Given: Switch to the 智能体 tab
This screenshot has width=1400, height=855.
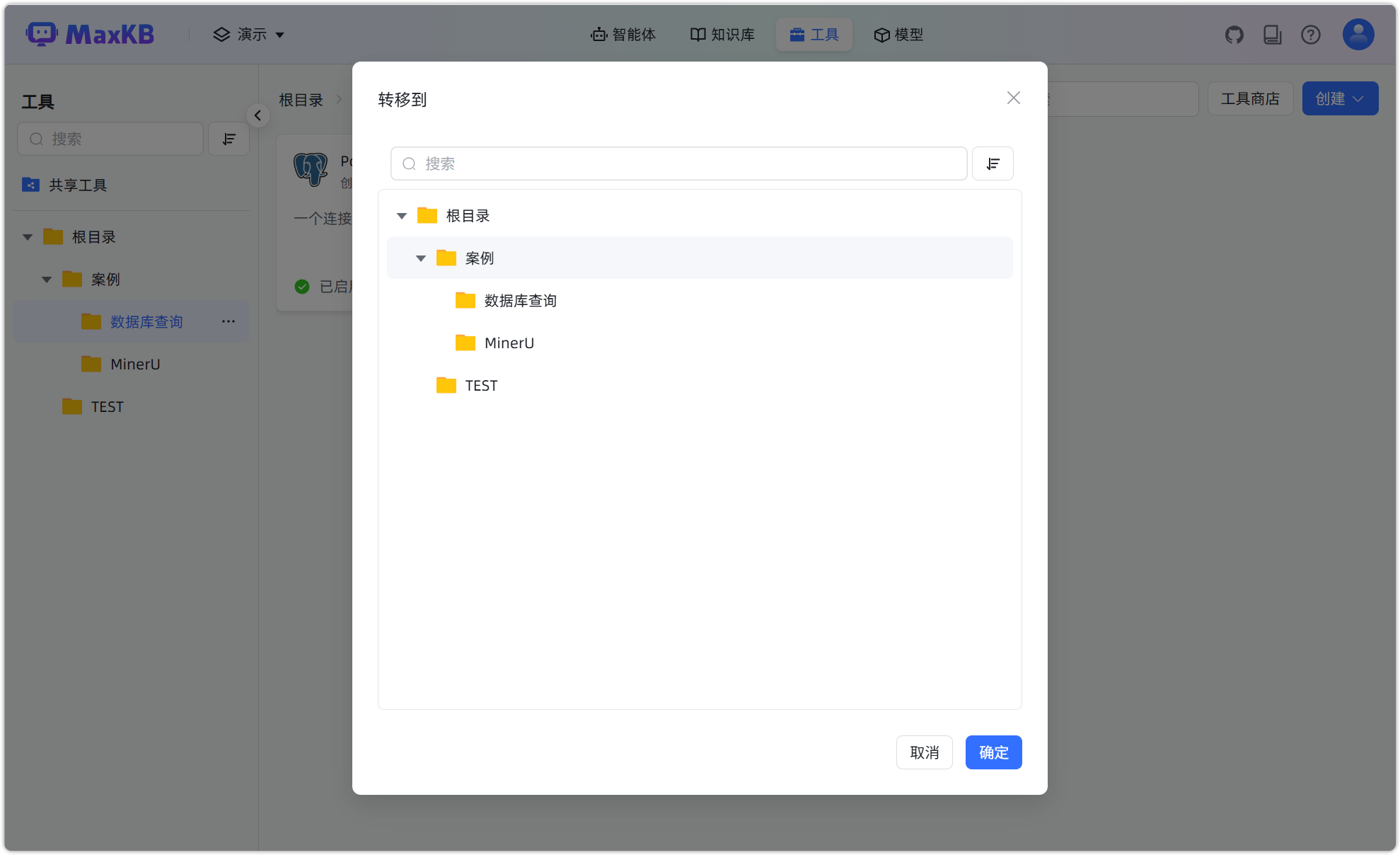Looking at the screenshot, I should click(x=623, y=34).
